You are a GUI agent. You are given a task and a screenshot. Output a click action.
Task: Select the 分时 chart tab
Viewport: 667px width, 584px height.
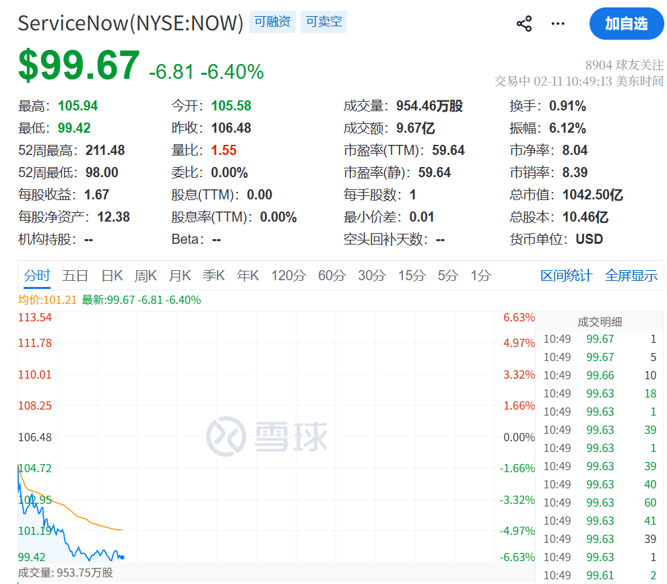pyautogui.click(x=37, y=276)
